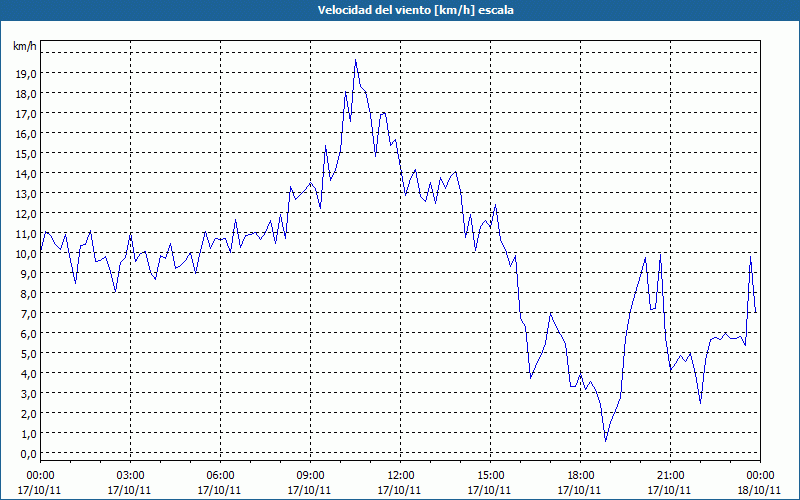The height and width of the screenshot is (500, 800).
Task: Select the 11,0 y-axis label
Action: tap(26, 234)
